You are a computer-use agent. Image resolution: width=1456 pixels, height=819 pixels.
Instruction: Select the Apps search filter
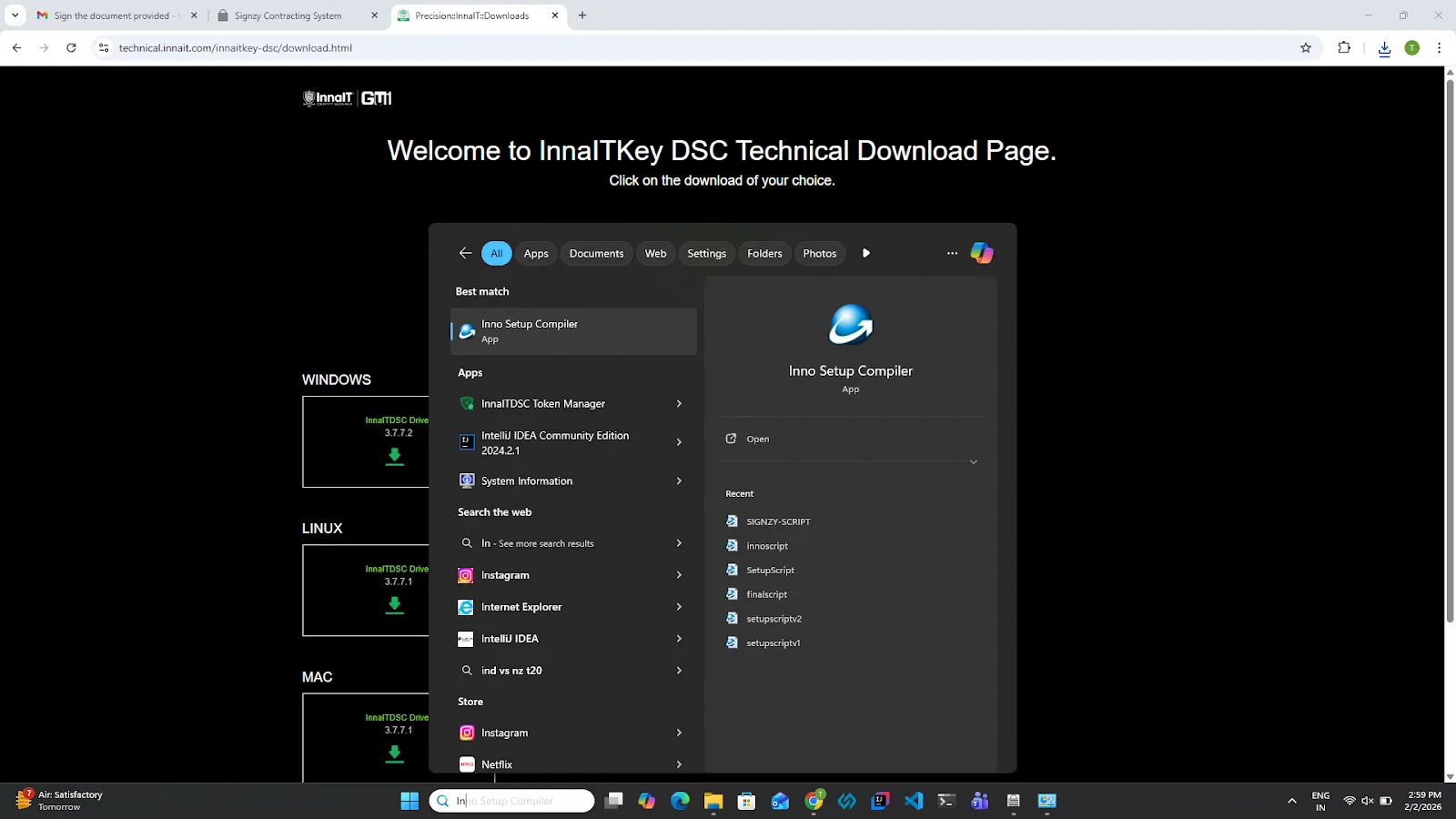(536, 253)
